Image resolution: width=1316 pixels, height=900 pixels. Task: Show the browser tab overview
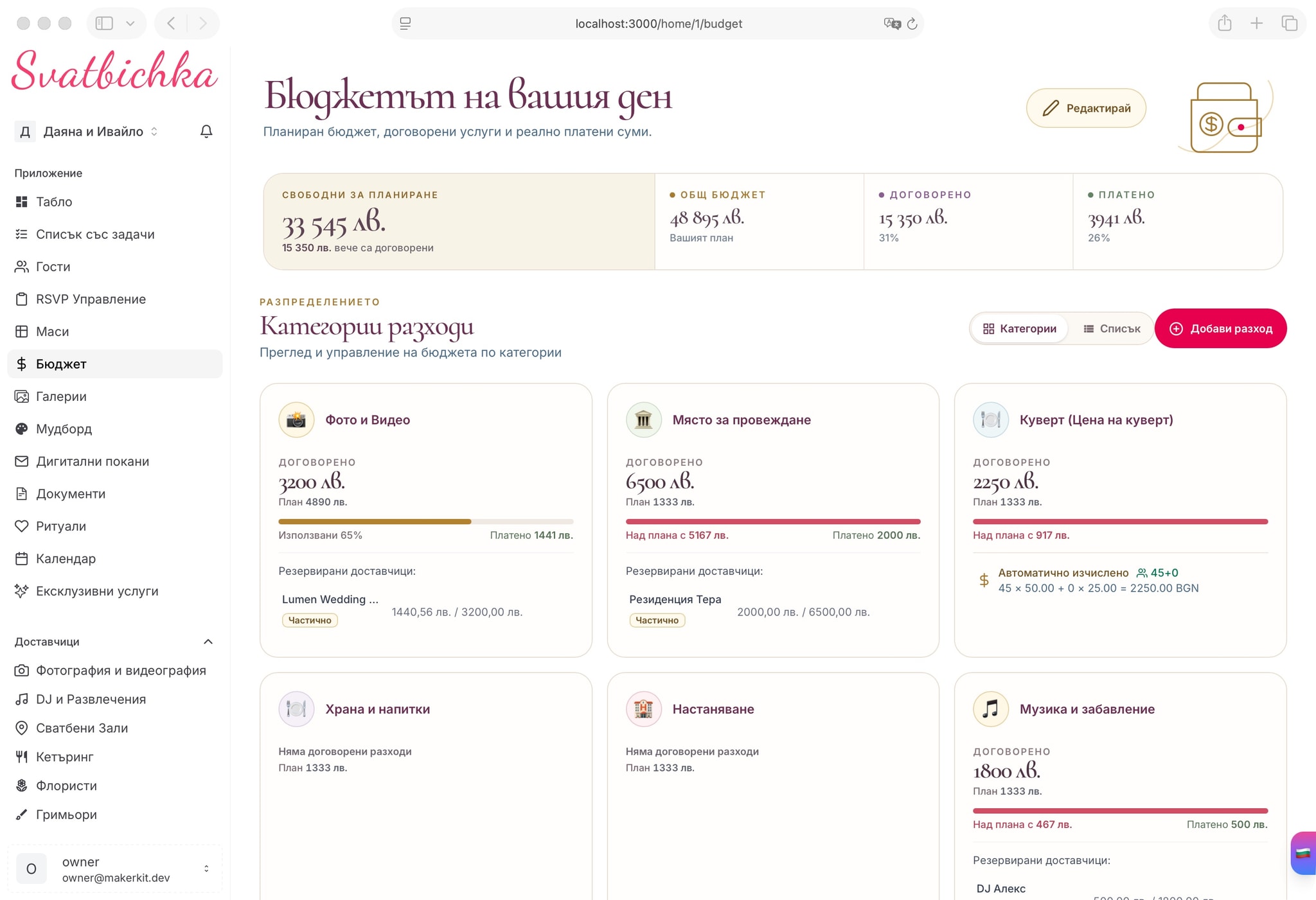(x=1290, y=23)
